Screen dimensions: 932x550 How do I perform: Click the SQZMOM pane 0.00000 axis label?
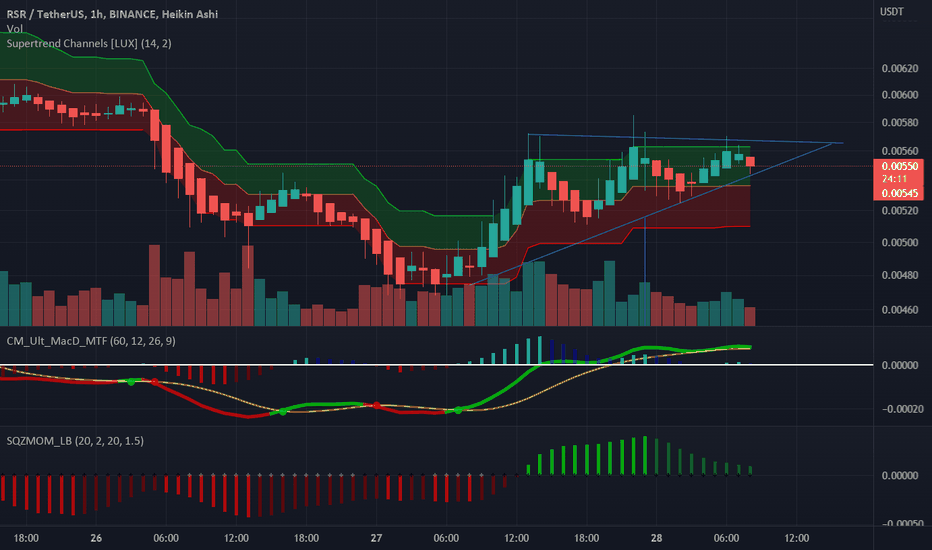(x=900, y=476)
